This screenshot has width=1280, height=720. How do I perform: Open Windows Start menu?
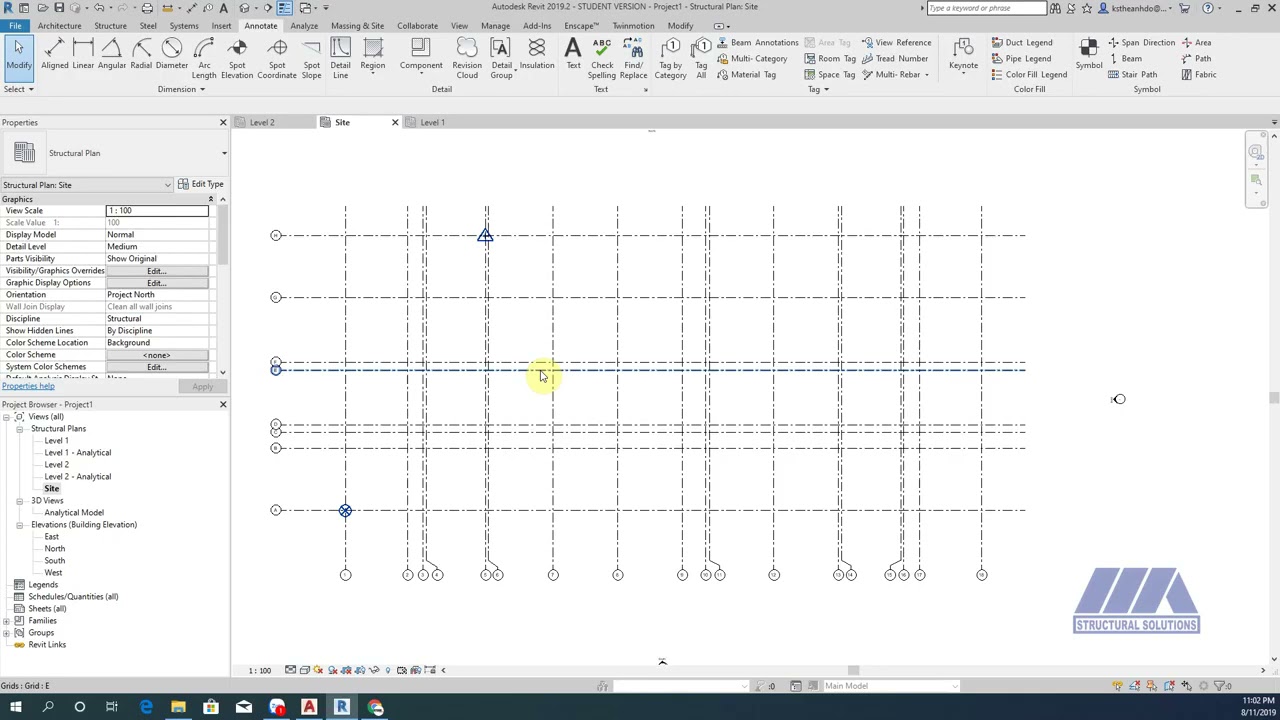coord(15,708)
